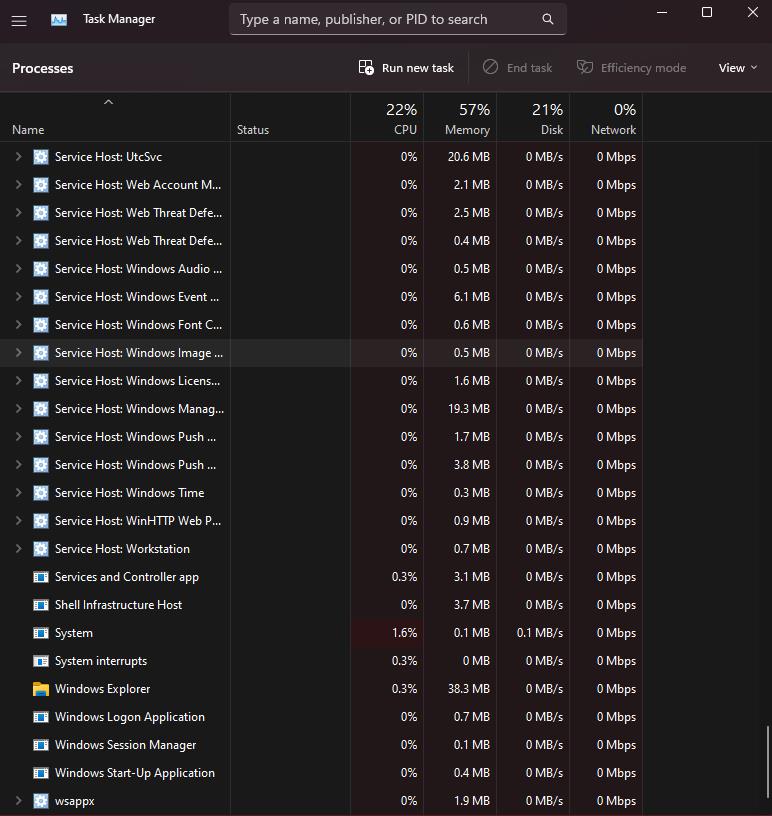Click the Task Manager app icon

(x=59, y=20)
